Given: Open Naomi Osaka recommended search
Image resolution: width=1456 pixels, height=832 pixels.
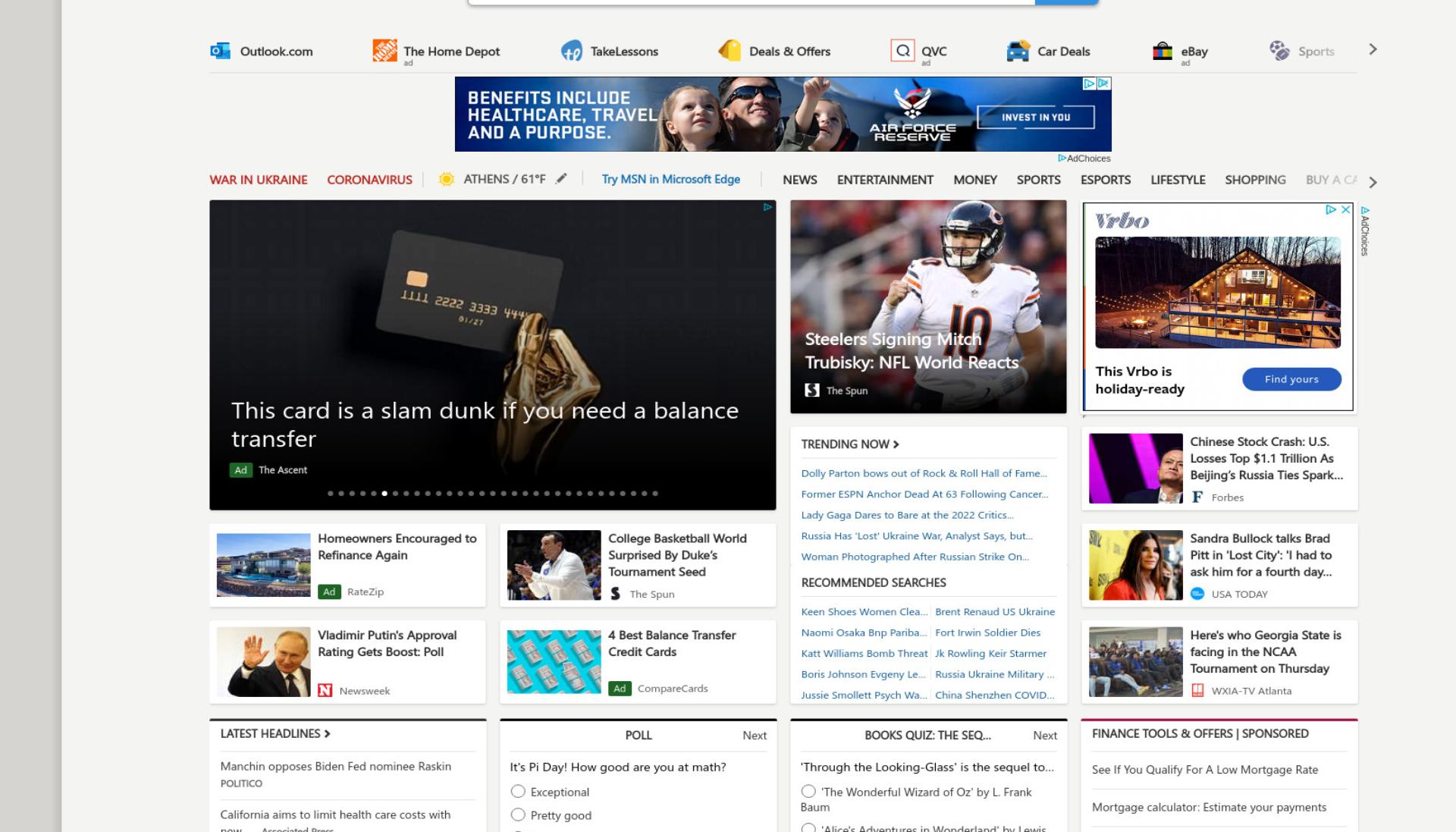Looking at the screenshot, I should click(x=864, y=633).
